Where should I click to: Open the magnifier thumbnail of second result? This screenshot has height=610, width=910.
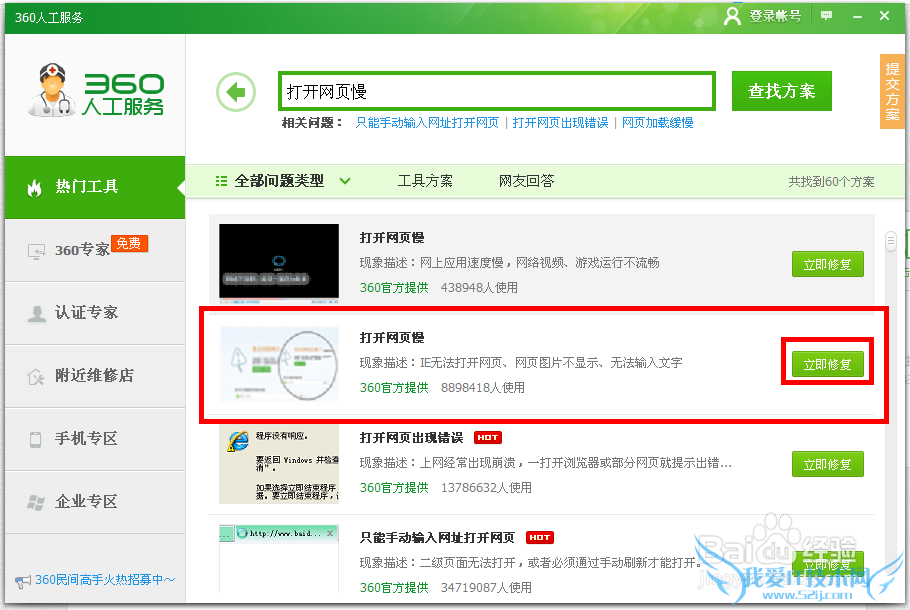pyautogui.click(x=279, y=364)
